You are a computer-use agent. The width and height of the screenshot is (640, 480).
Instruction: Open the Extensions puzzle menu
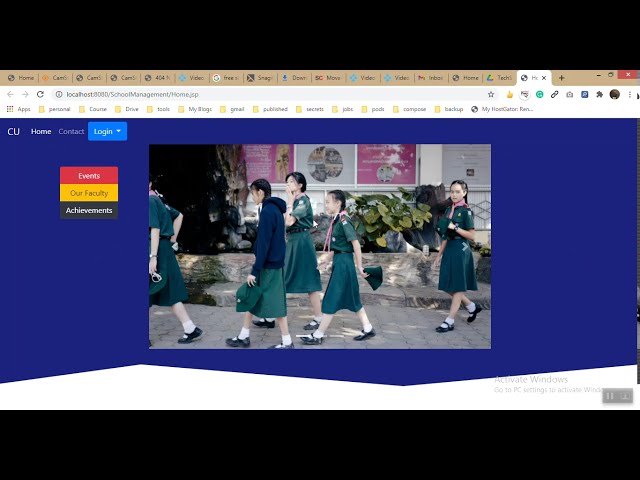(x=599, y=94)
